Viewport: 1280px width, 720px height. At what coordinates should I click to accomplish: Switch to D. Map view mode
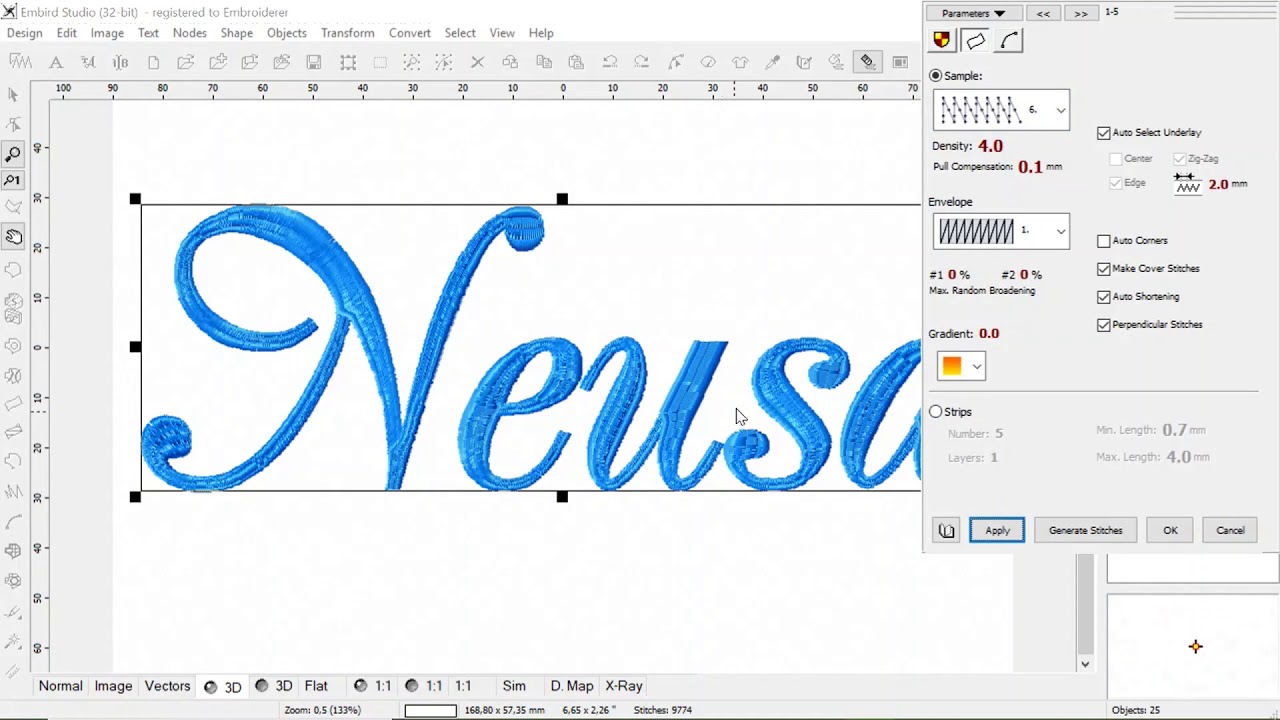(x=572, y=686)
